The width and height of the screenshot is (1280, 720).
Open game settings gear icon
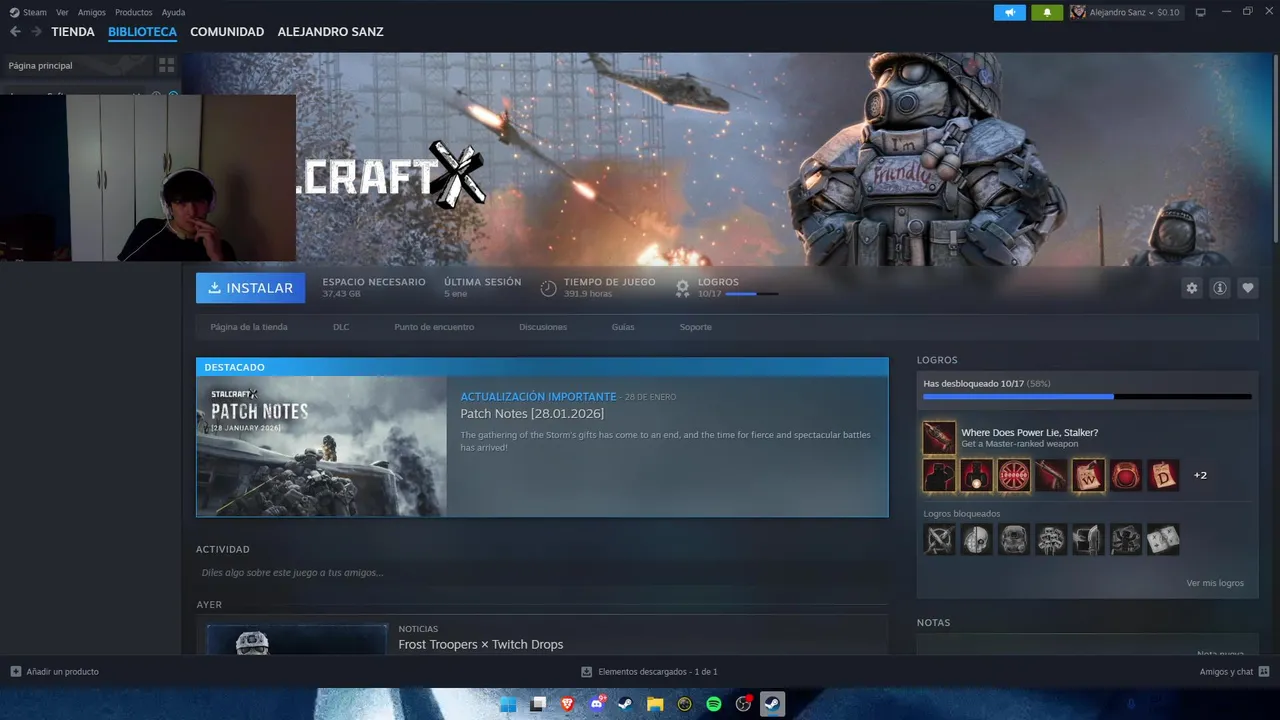tap(1192, 288)
